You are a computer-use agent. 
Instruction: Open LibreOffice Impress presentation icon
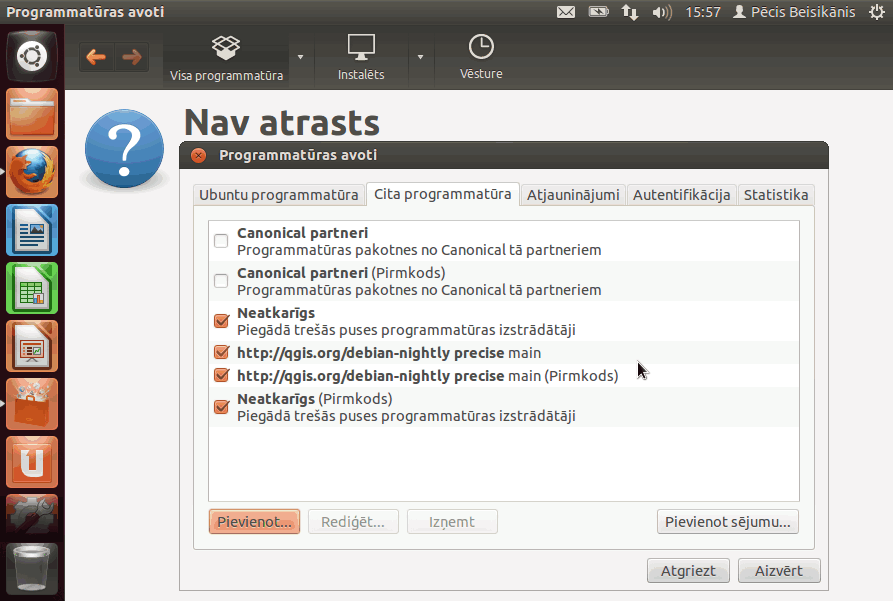tap(32, 346)
